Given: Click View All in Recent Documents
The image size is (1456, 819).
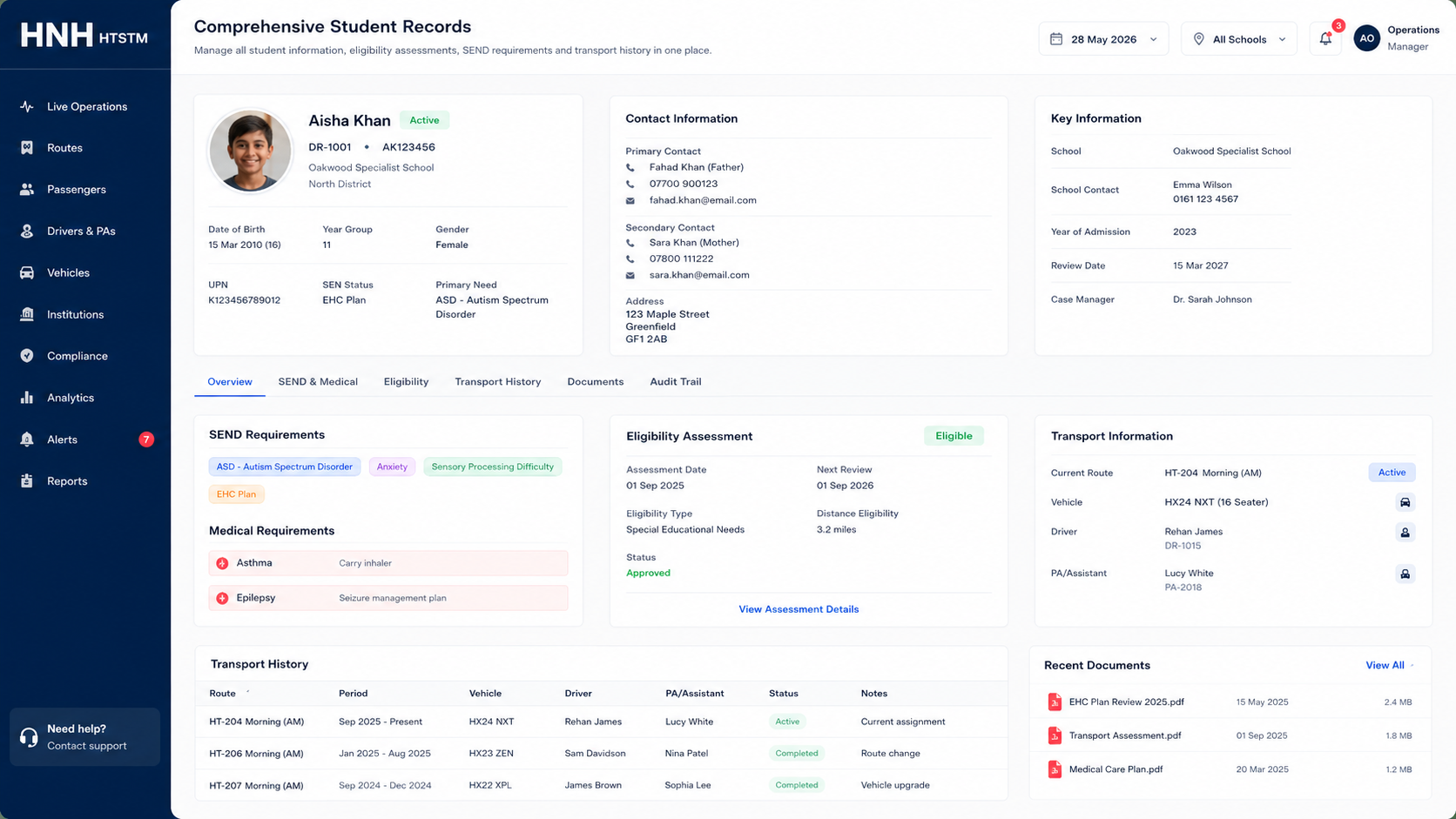Looking at the screenshot, I should tap(1385, 665).
